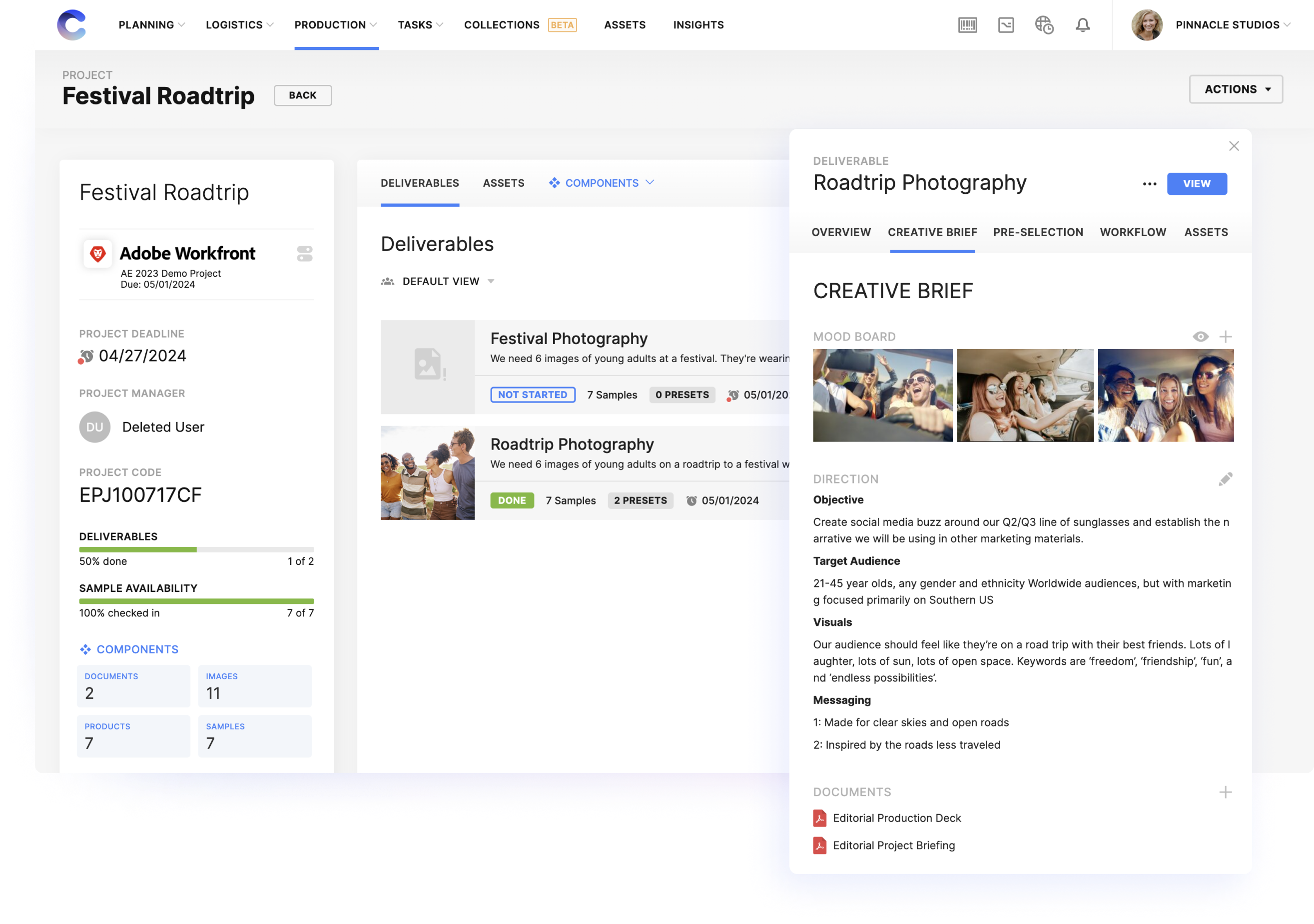Add an image to the Mood Board
This screenshot has height=924, width=1314.
tap(1225, 337)
